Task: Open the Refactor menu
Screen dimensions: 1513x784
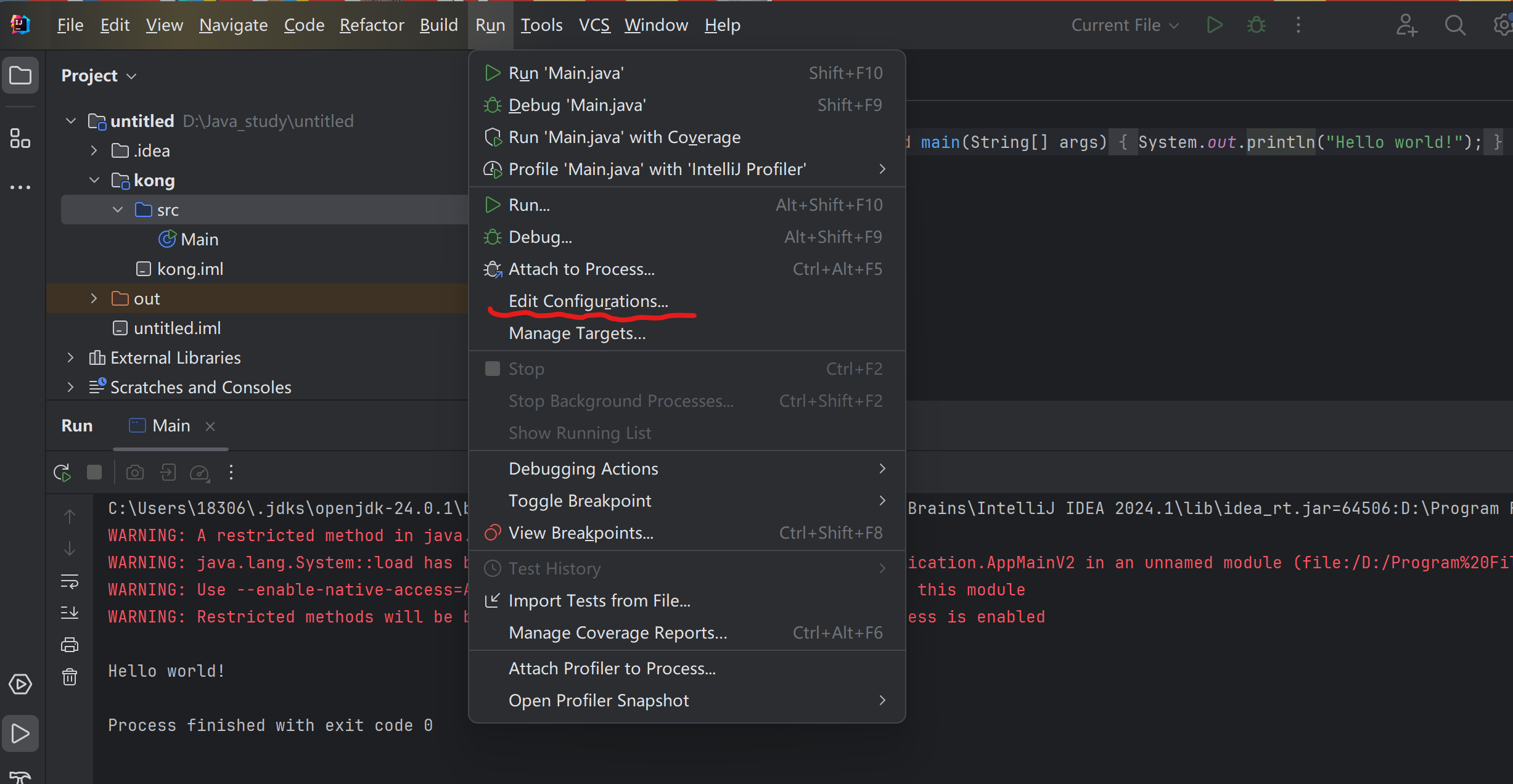Action: [x=372, y=25]
